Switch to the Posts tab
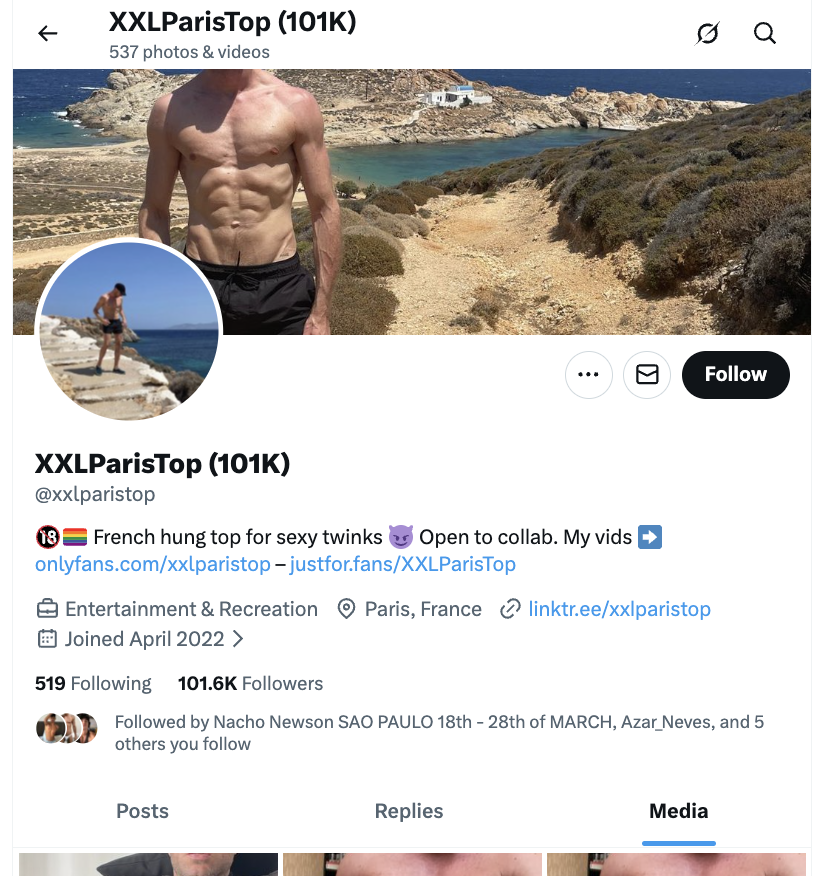This screenshot has width=830, height=876. [x=142, y=811]
